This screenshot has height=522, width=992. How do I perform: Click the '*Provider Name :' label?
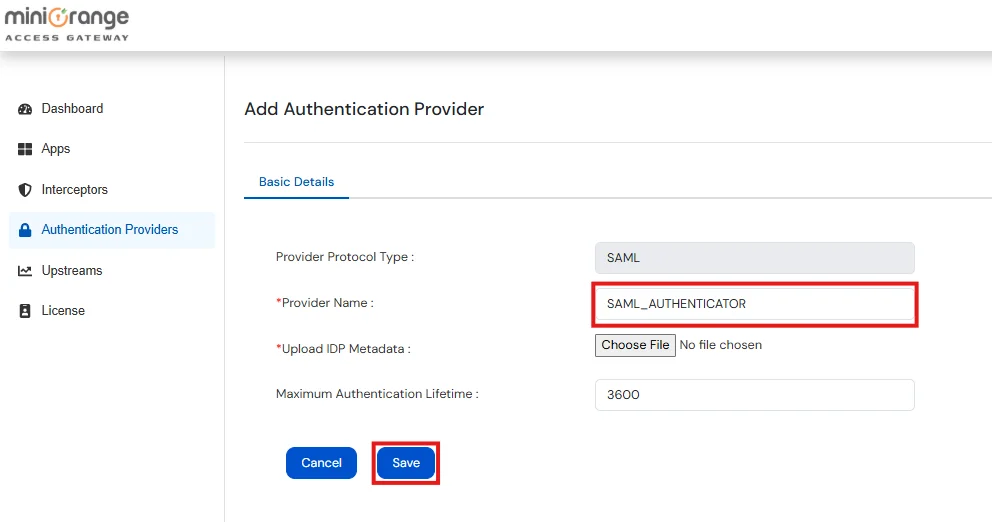pyautogui.click(x=325, y=303)
